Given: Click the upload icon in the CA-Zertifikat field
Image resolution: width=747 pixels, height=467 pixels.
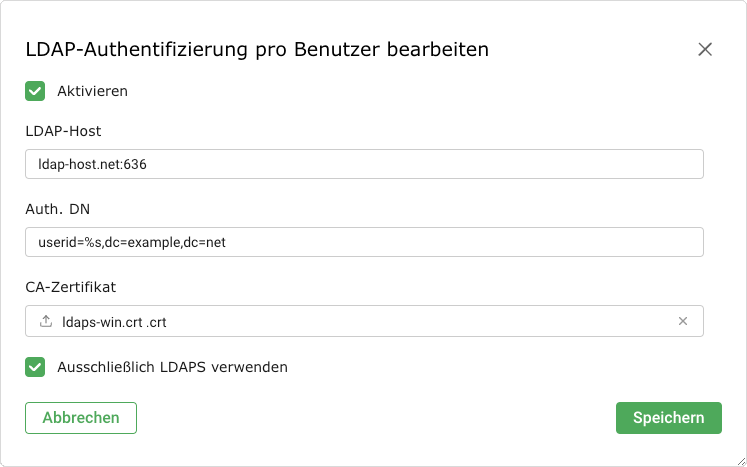Looking at the screenshot, I should (x=45, y=322).
